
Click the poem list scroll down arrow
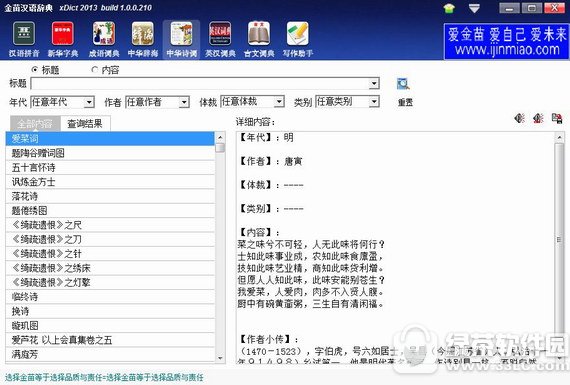[220, 358]
